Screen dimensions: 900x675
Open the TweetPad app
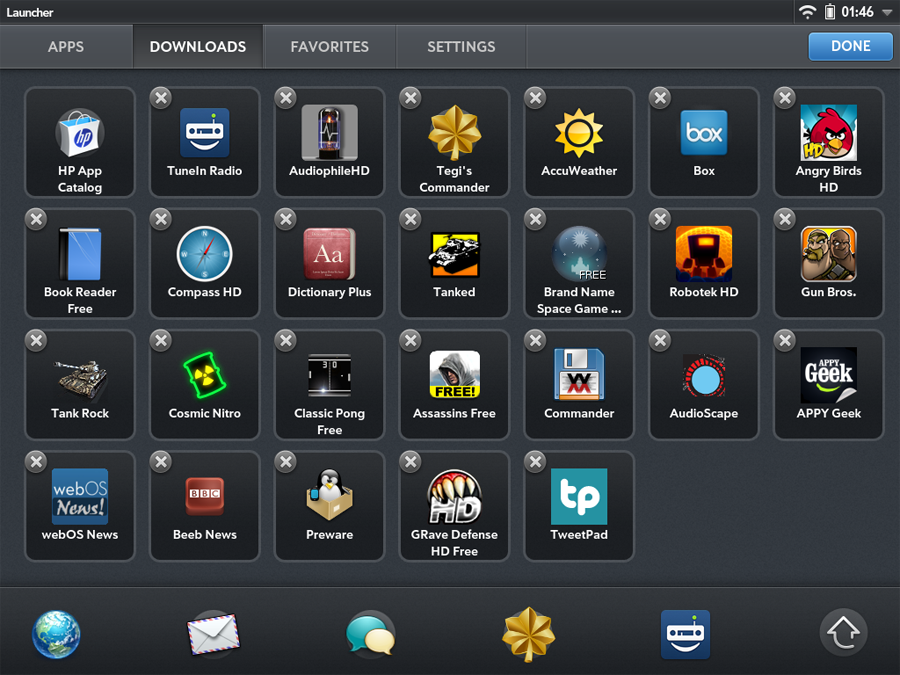[x=579, y=506]
